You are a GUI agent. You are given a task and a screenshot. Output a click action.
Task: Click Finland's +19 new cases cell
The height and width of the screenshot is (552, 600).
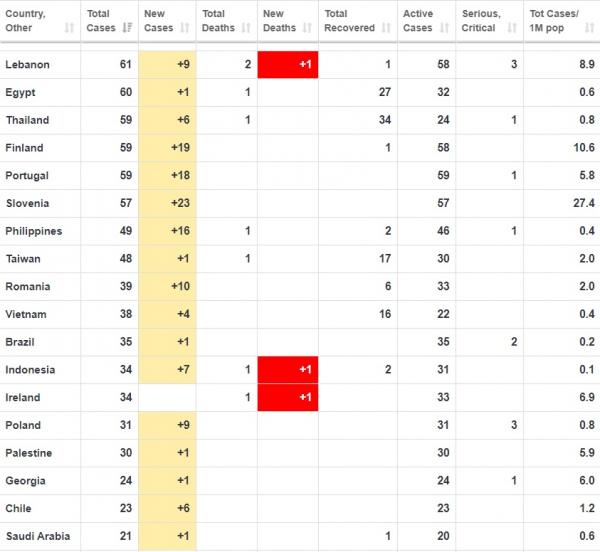[x=167, y=148]
